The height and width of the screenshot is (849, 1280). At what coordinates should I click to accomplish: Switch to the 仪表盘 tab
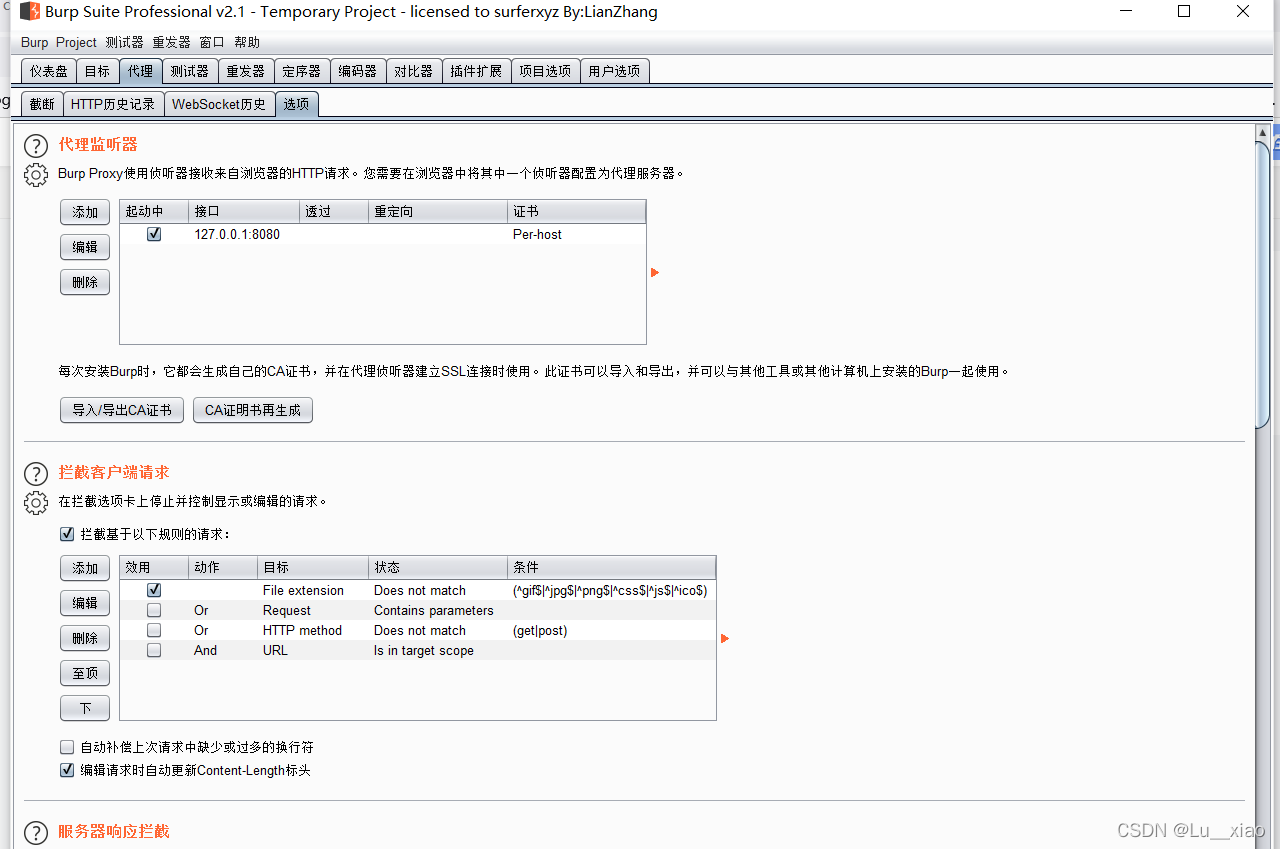(x=48, y=71)
